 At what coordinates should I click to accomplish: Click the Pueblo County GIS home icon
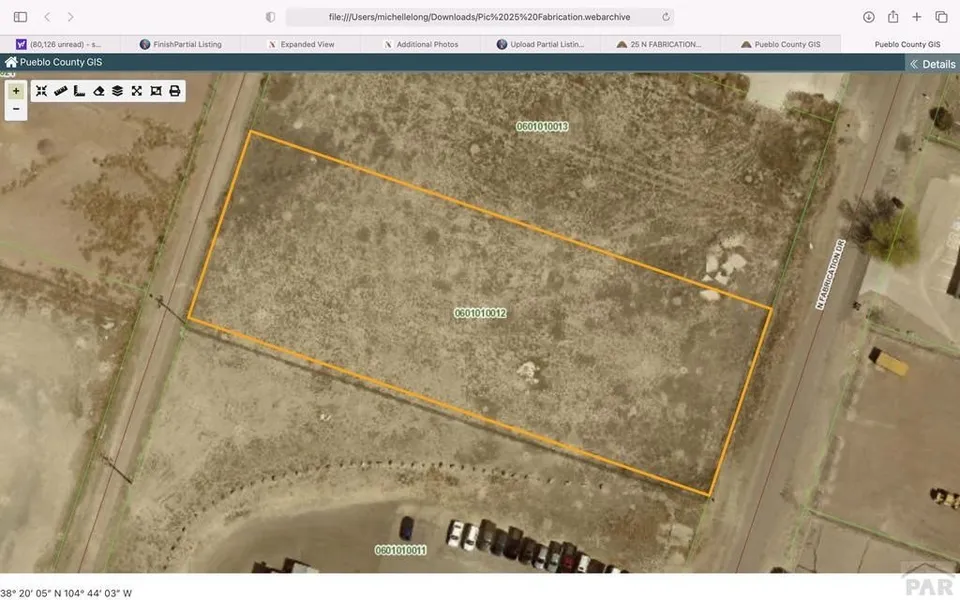pos(11,63)
